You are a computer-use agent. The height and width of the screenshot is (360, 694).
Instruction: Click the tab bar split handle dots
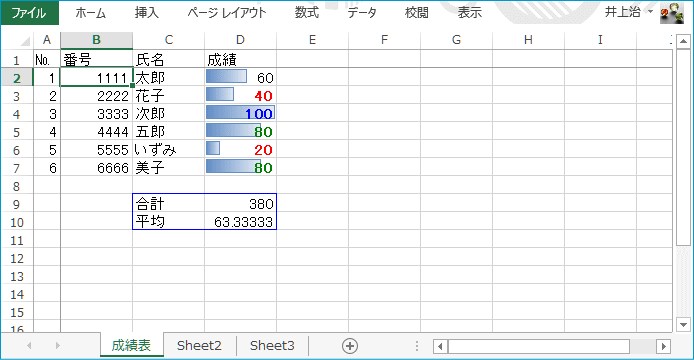[x=416, y=346]
